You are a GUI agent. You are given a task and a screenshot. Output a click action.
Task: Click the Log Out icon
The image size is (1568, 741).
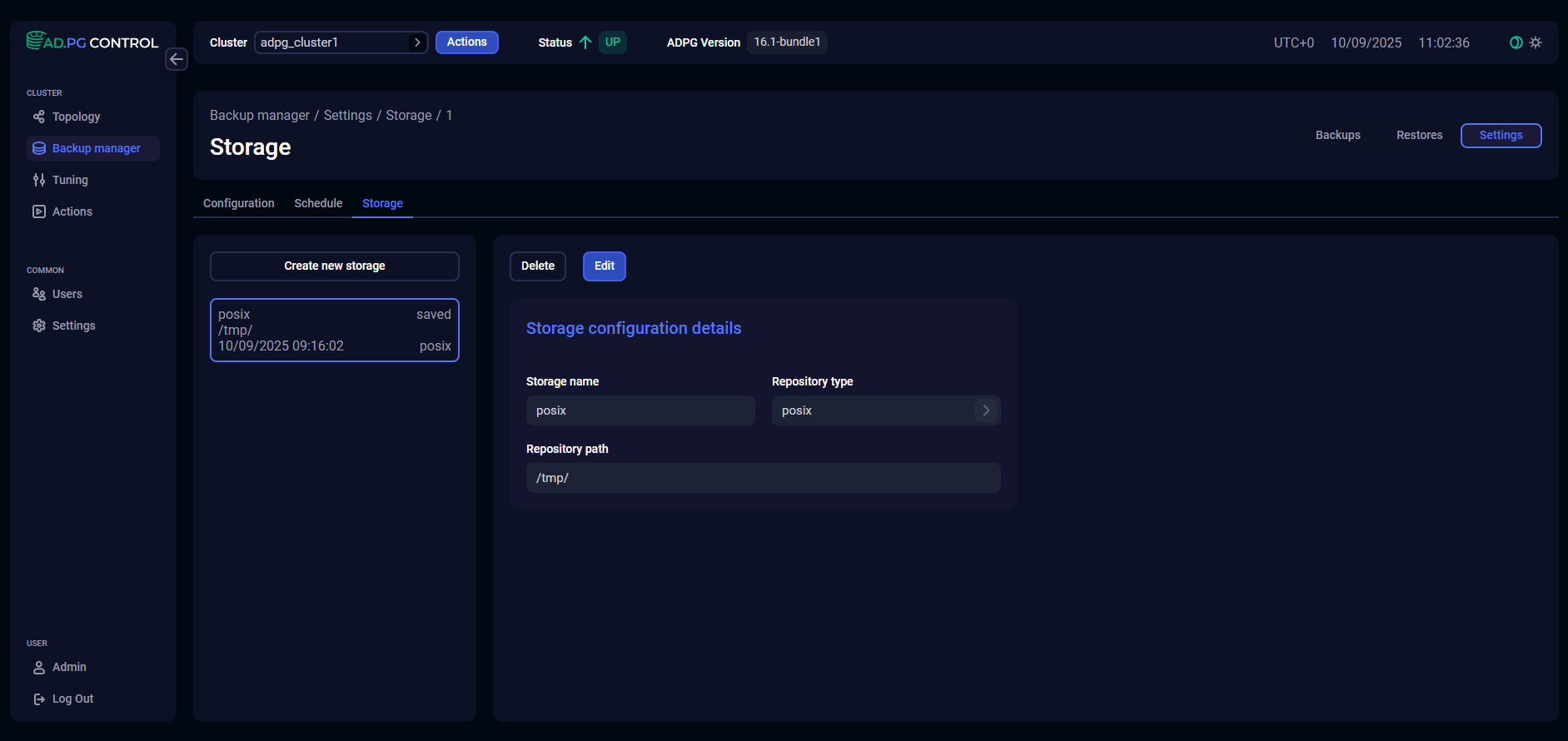pos(39,699)
